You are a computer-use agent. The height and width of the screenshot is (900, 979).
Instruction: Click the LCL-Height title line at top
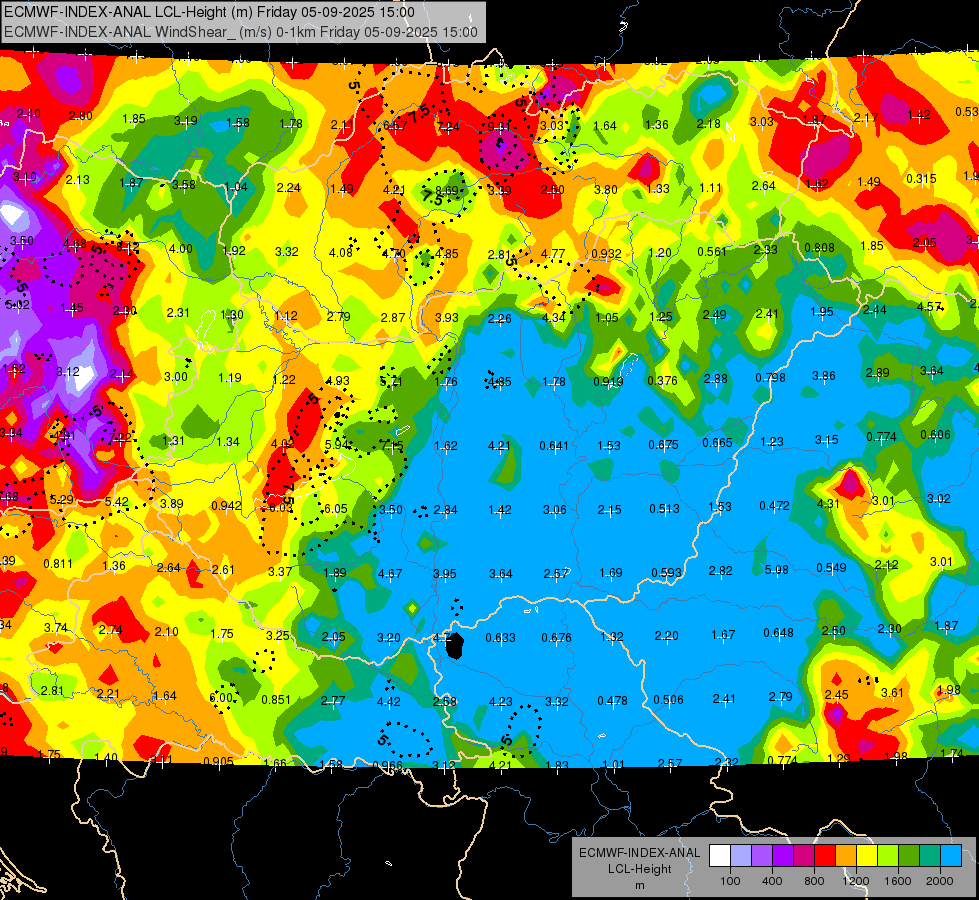209,12
